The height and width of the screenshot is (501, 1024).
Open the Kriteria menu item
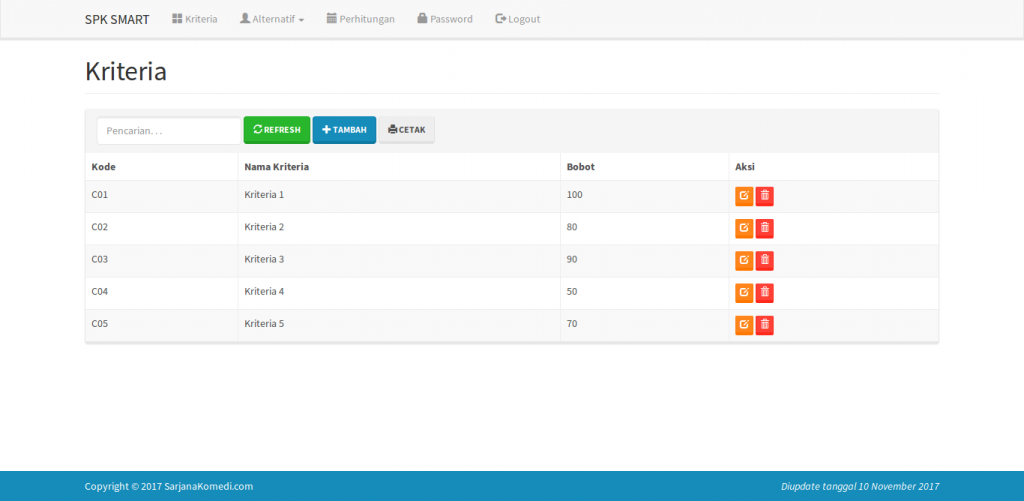click(195, 19)
